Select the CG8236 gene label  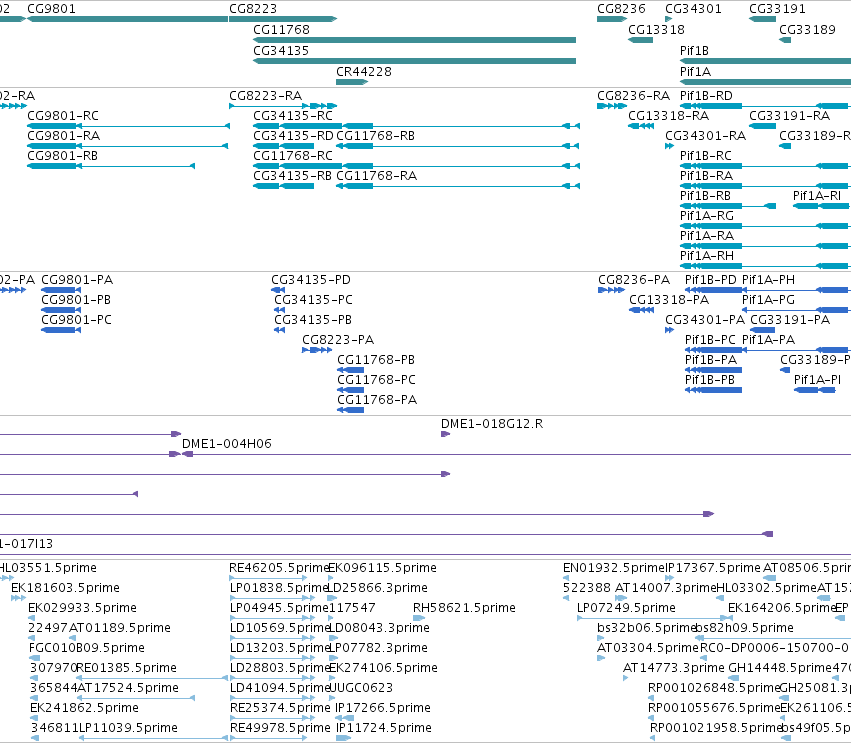(x=621, y=9)
